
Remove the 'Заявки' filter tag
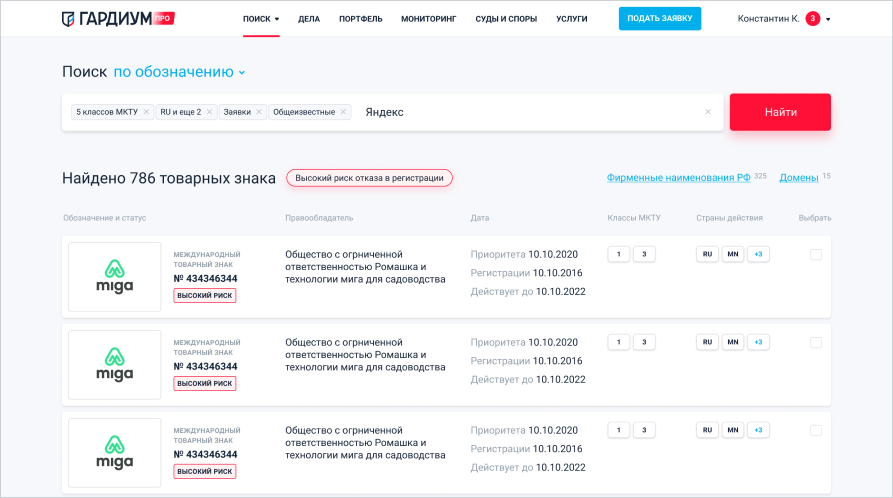tap(259, 112)
